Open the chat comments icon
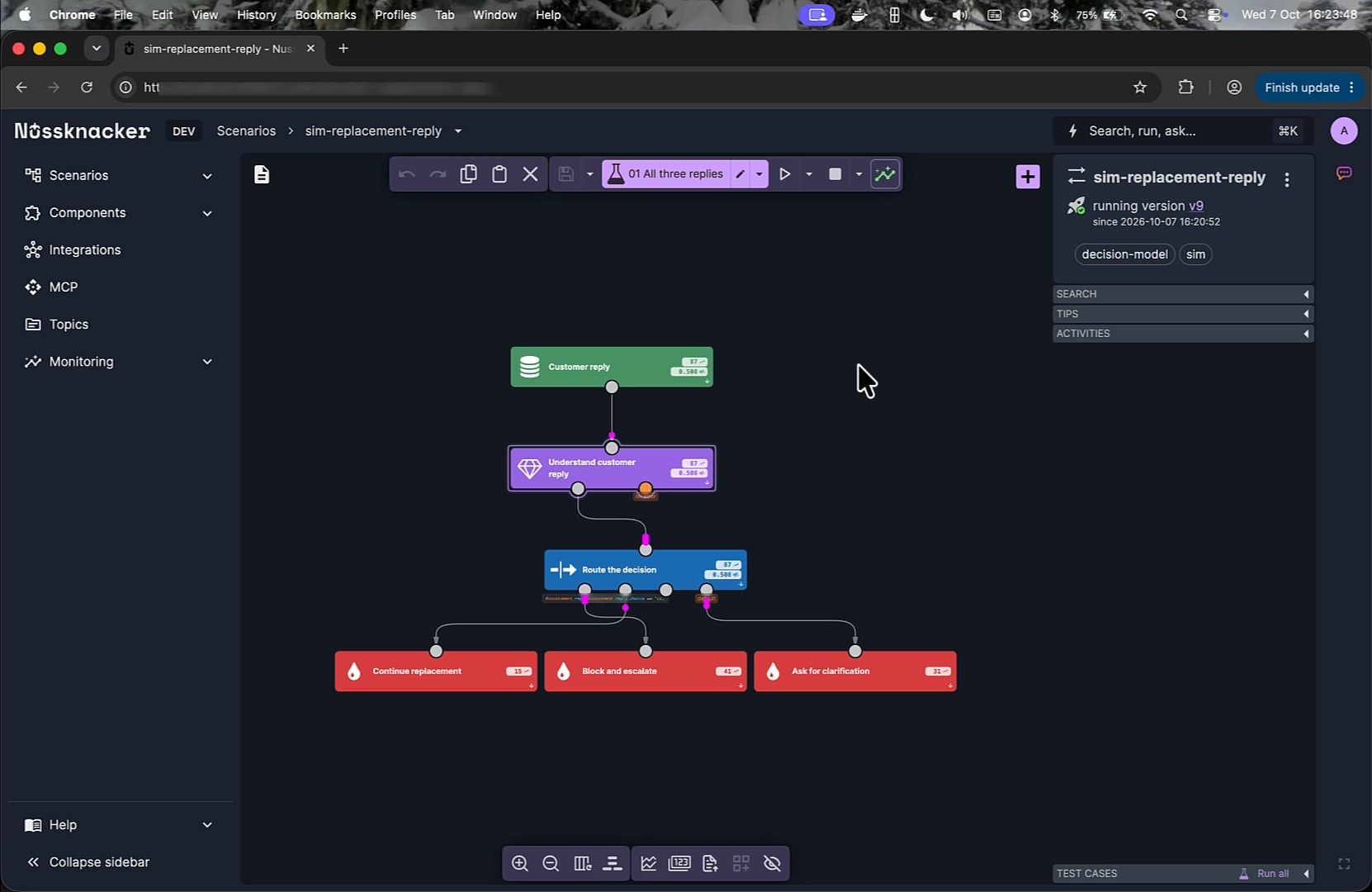 1344,173
